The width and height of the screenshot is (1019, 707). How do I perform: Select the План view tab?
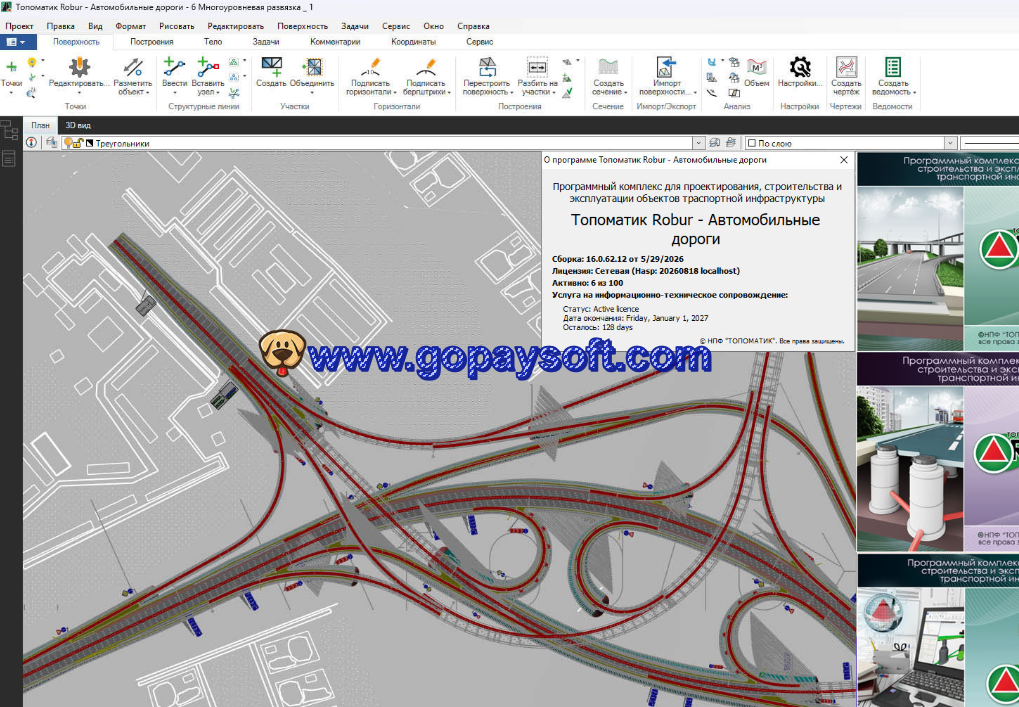coord(40,125)
